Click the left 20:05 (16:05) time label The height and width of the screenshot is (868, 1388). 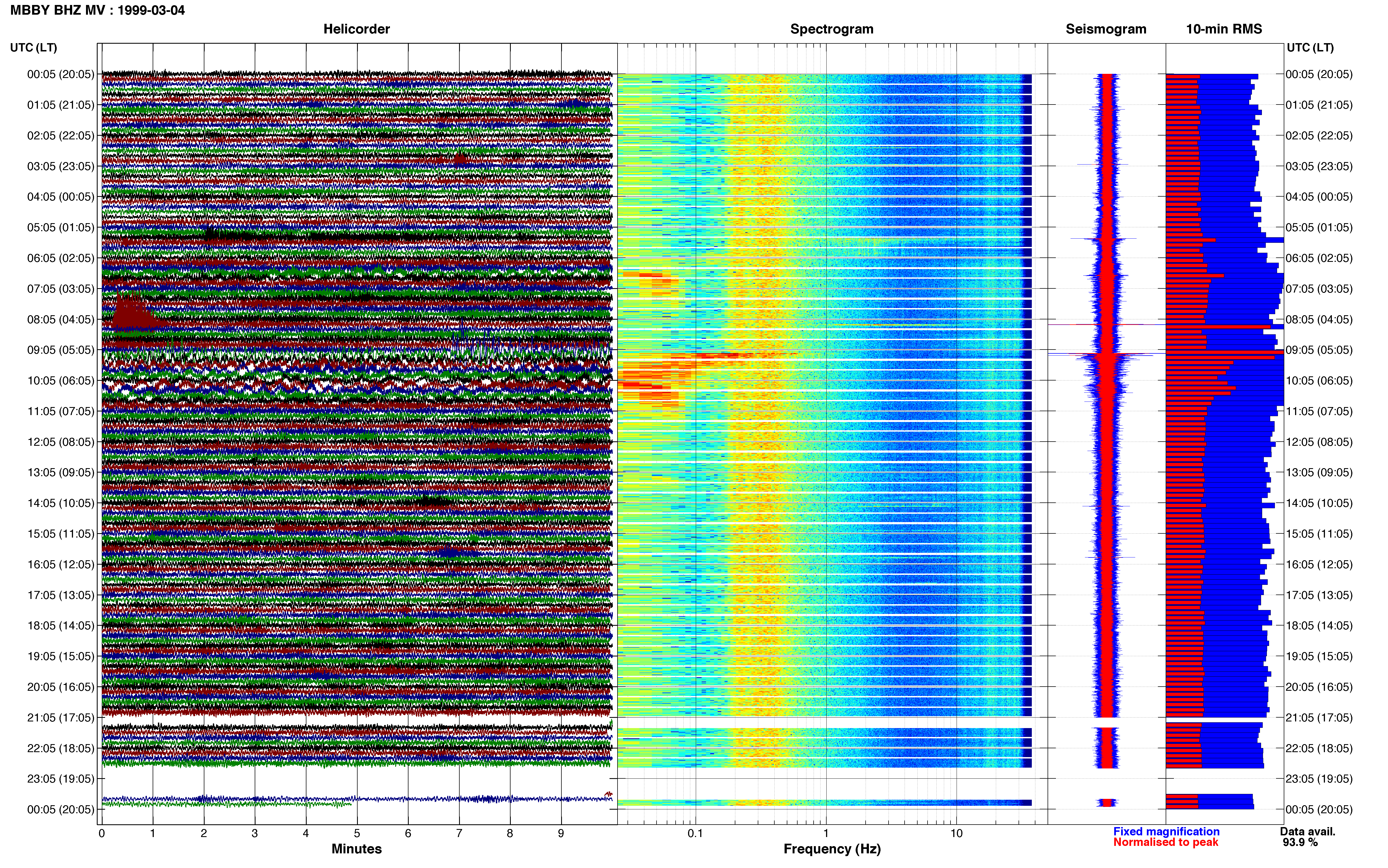(60, 687)
